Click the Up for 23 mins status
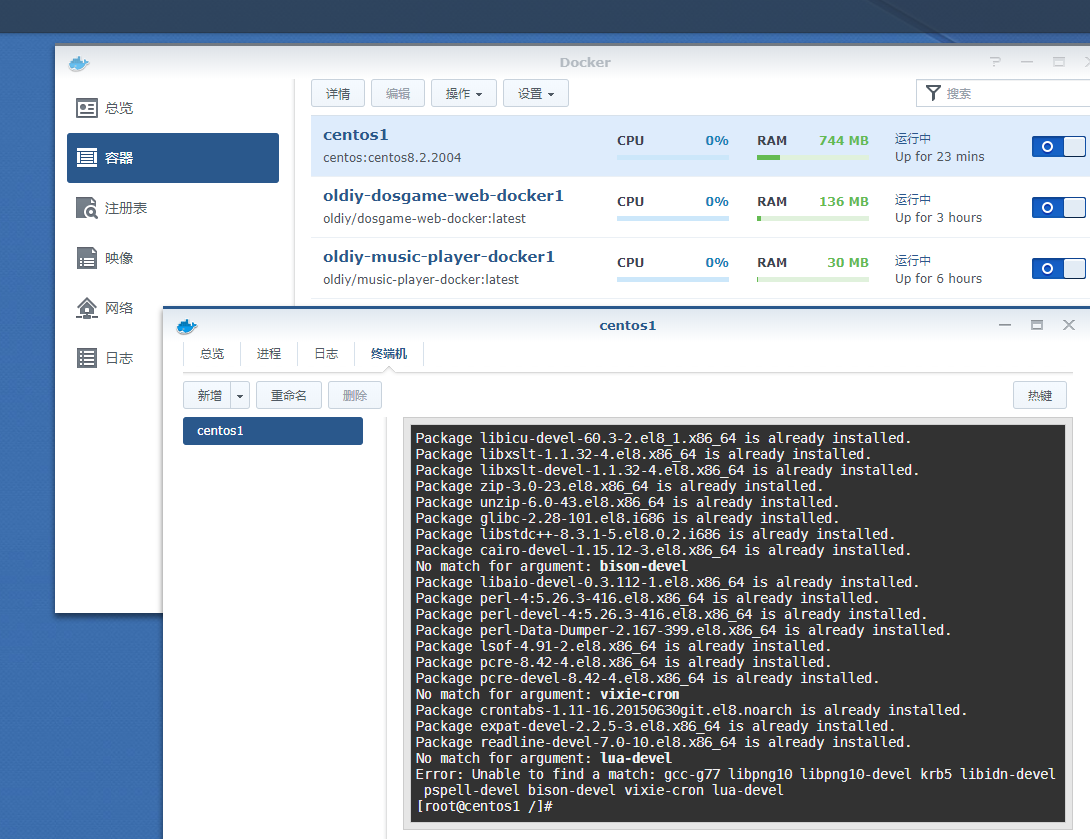The image size is (1090, 839). [x=939, y=156]
